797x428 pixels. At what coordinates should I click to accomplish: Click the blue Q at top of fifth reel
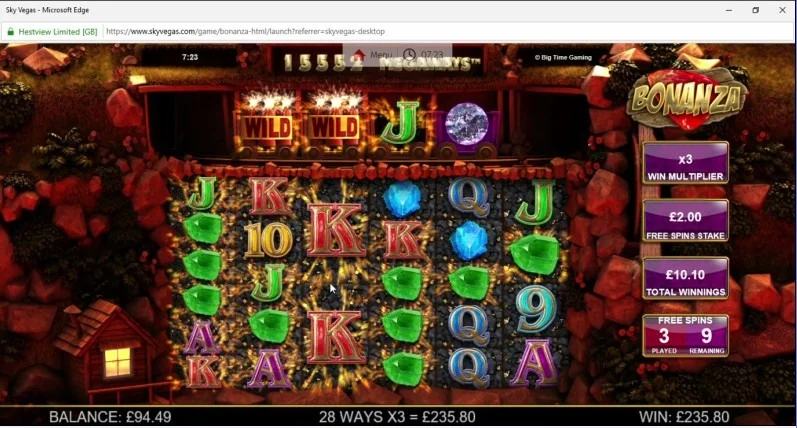(x=469, y=198)
